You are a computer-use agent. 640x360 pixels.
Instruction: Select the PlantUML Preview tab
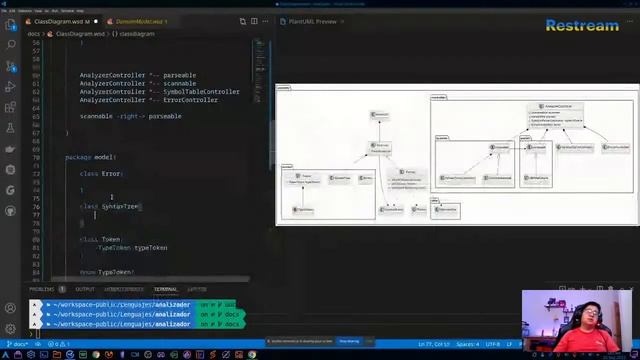[x=312, y=21]
